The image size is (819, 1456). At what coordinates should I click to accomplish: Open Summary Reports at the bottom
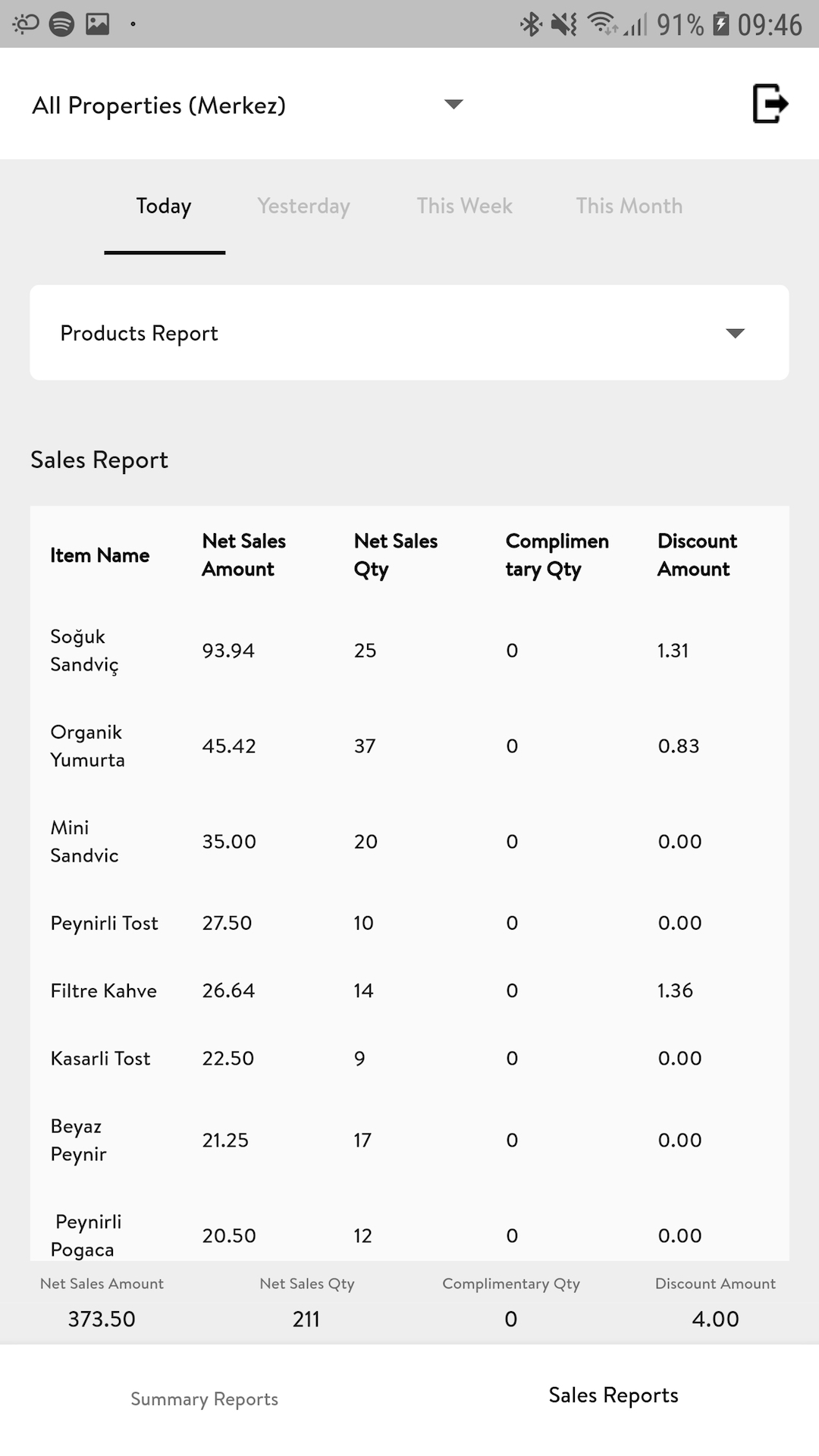(x=205, y=1399)
